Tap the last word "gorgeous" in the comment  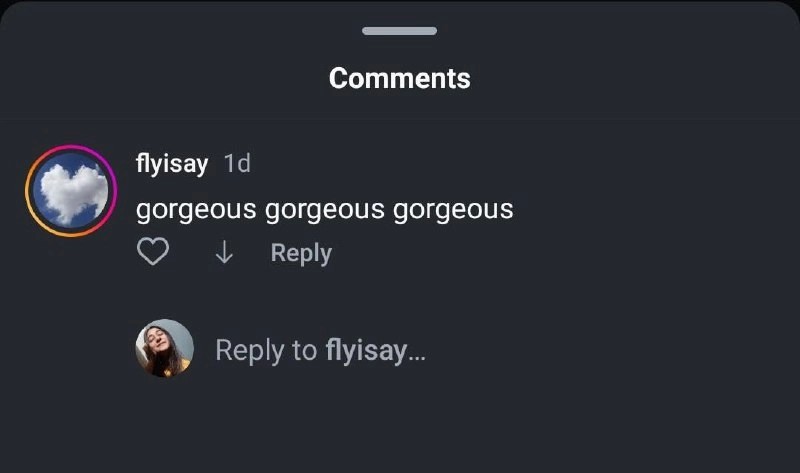pyautogui.click(x=453, y=210)
